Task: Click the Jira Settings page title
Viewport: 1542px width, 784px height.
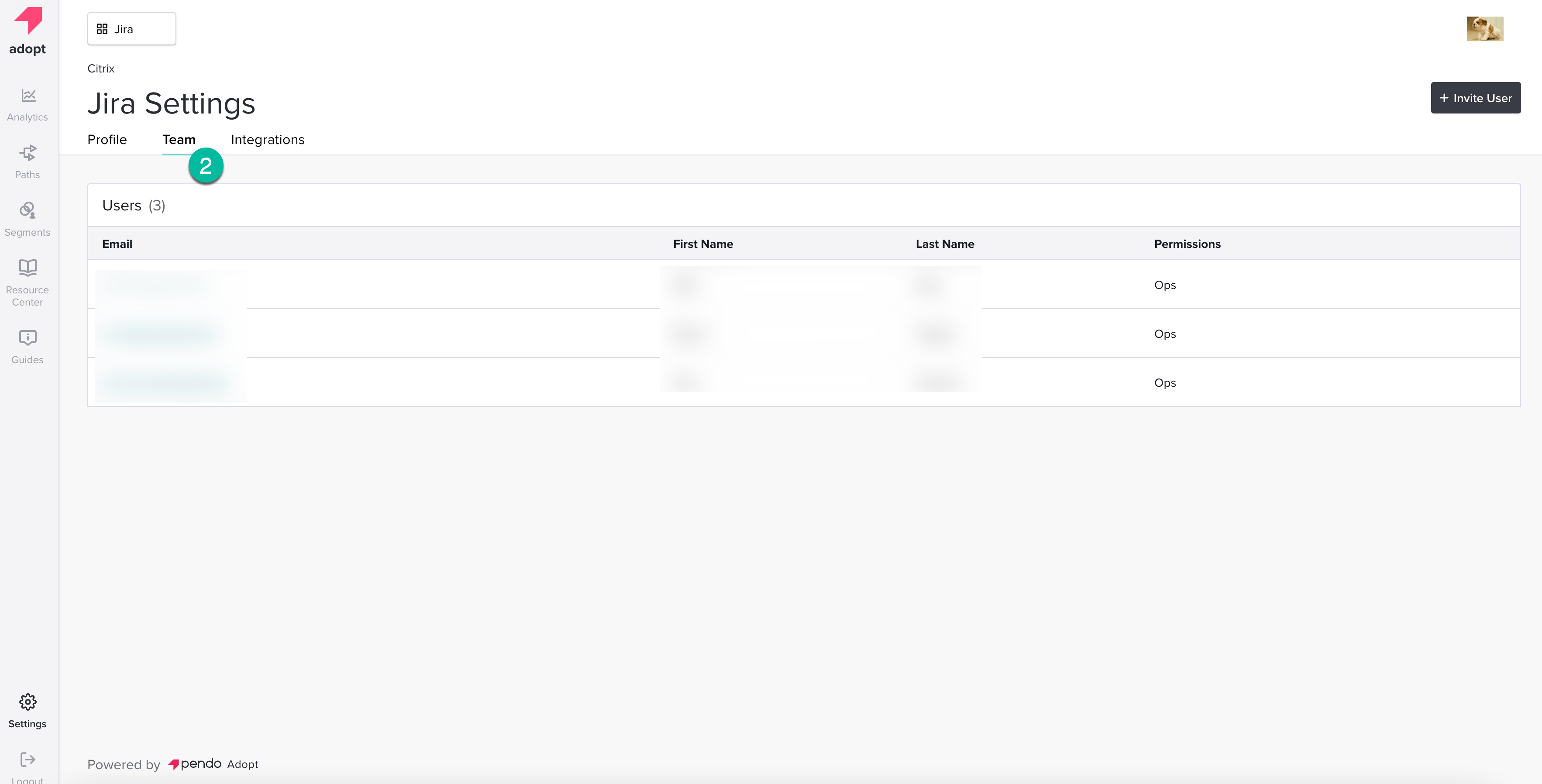Action: (x=171, y=103)
